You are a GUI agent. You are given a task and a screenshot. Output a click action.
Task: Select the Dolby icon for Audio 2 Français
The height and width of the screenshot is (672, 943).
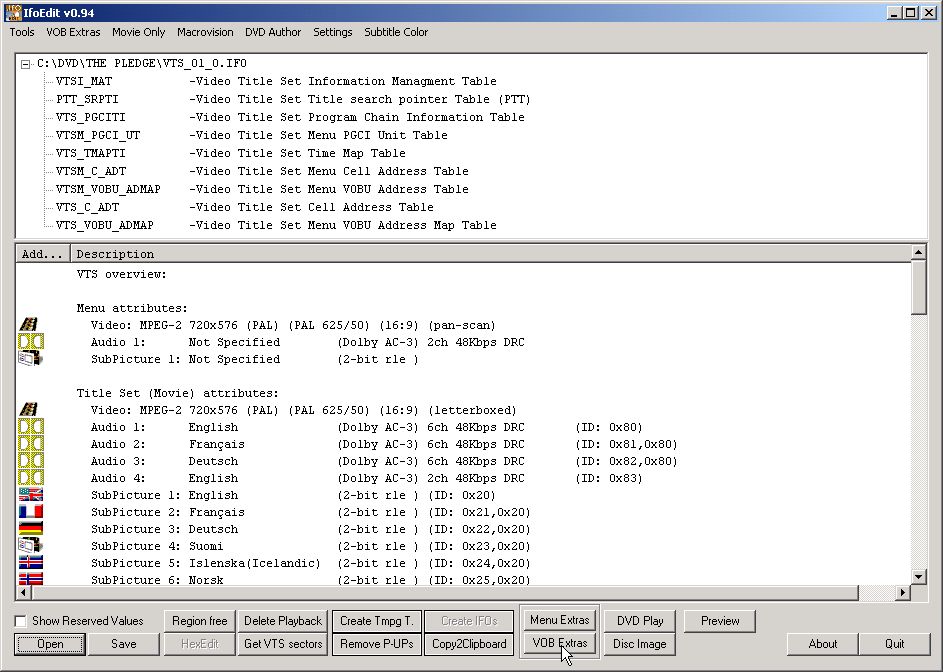click(31, 444)
